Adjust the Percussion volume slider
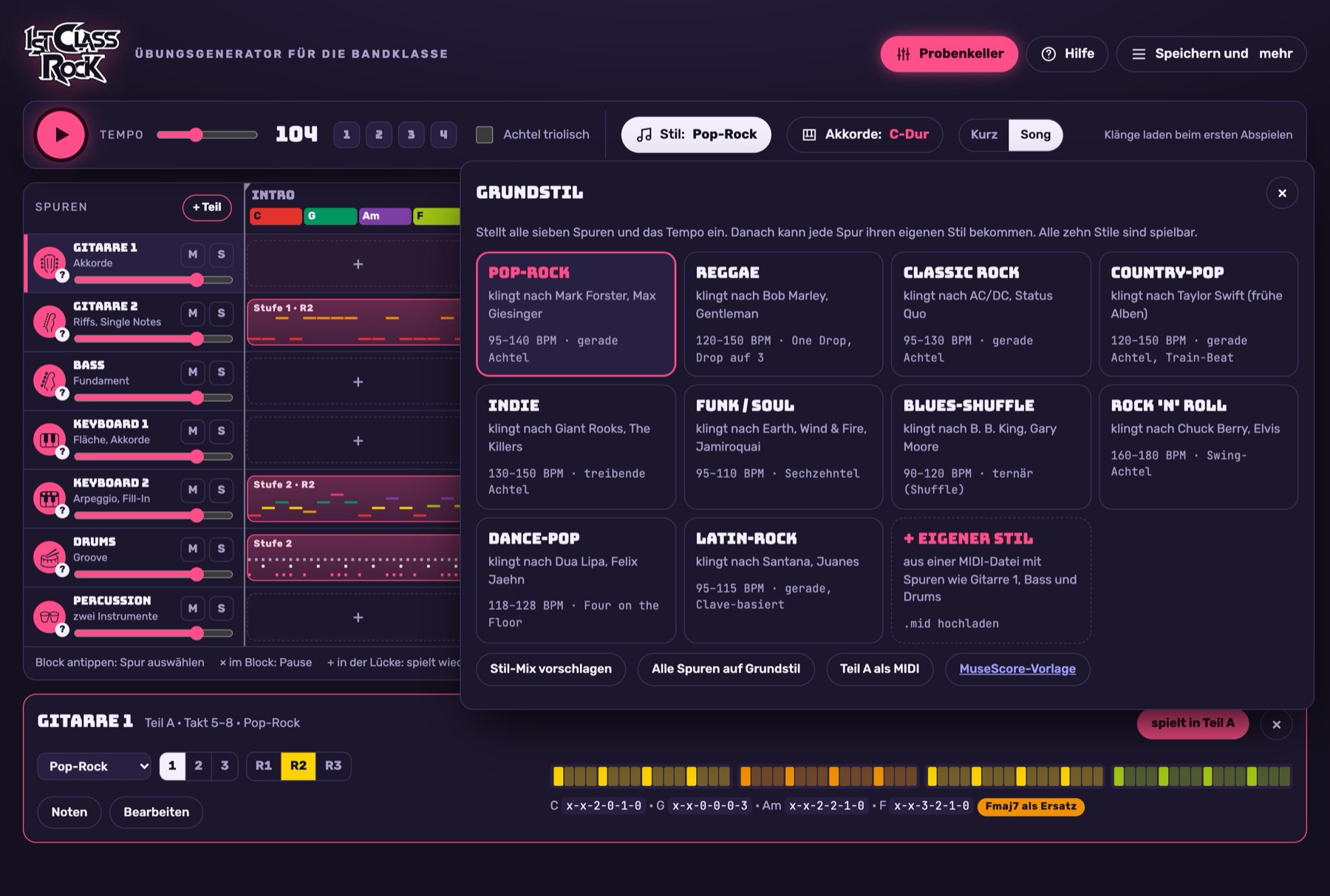Screen dimensions: 1330x896 tap(153, 633)
